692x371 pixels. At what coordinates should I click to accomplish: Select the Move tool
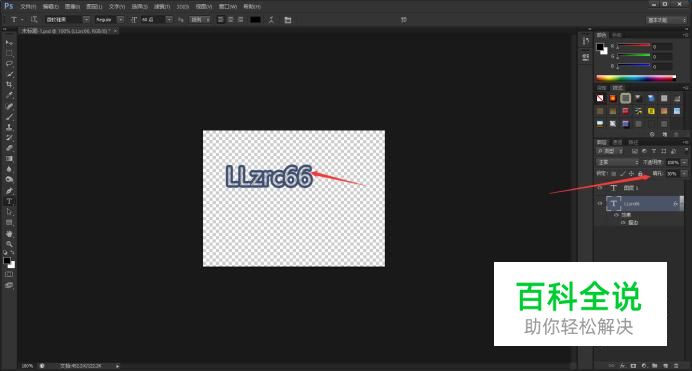(9, 43)
